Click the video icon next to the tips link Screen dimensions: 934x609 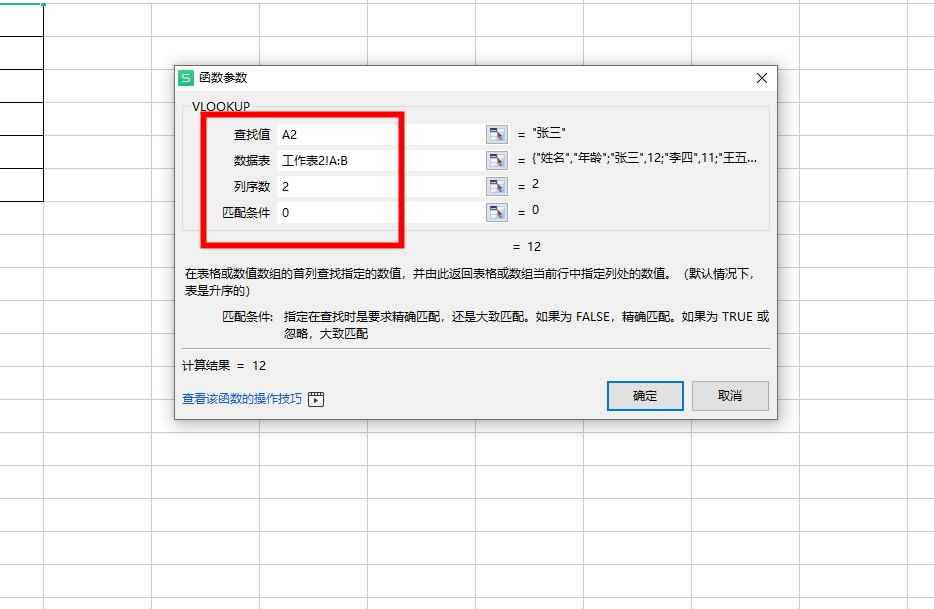(315, 398)
